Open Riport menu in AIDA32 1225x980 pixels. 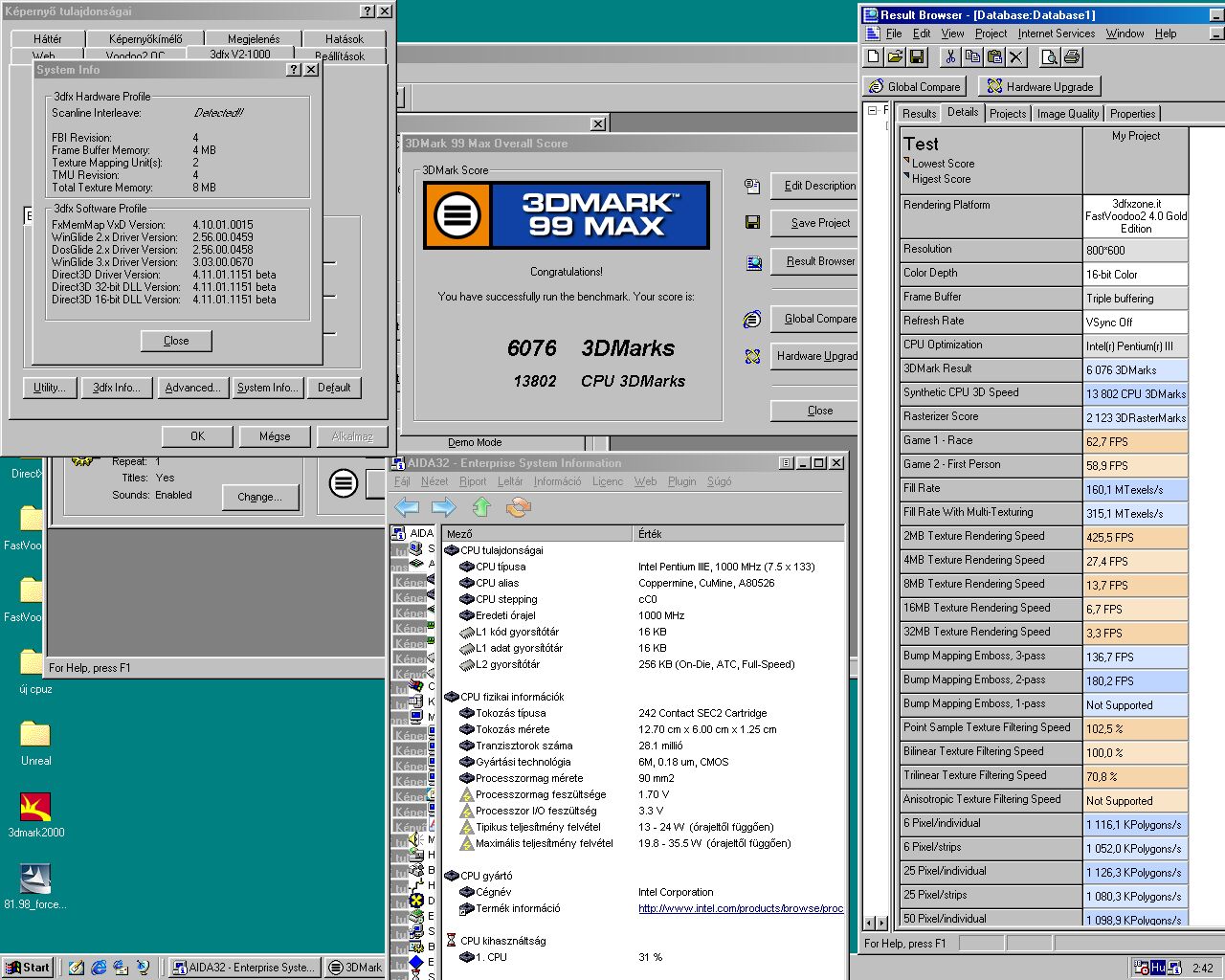473,481
